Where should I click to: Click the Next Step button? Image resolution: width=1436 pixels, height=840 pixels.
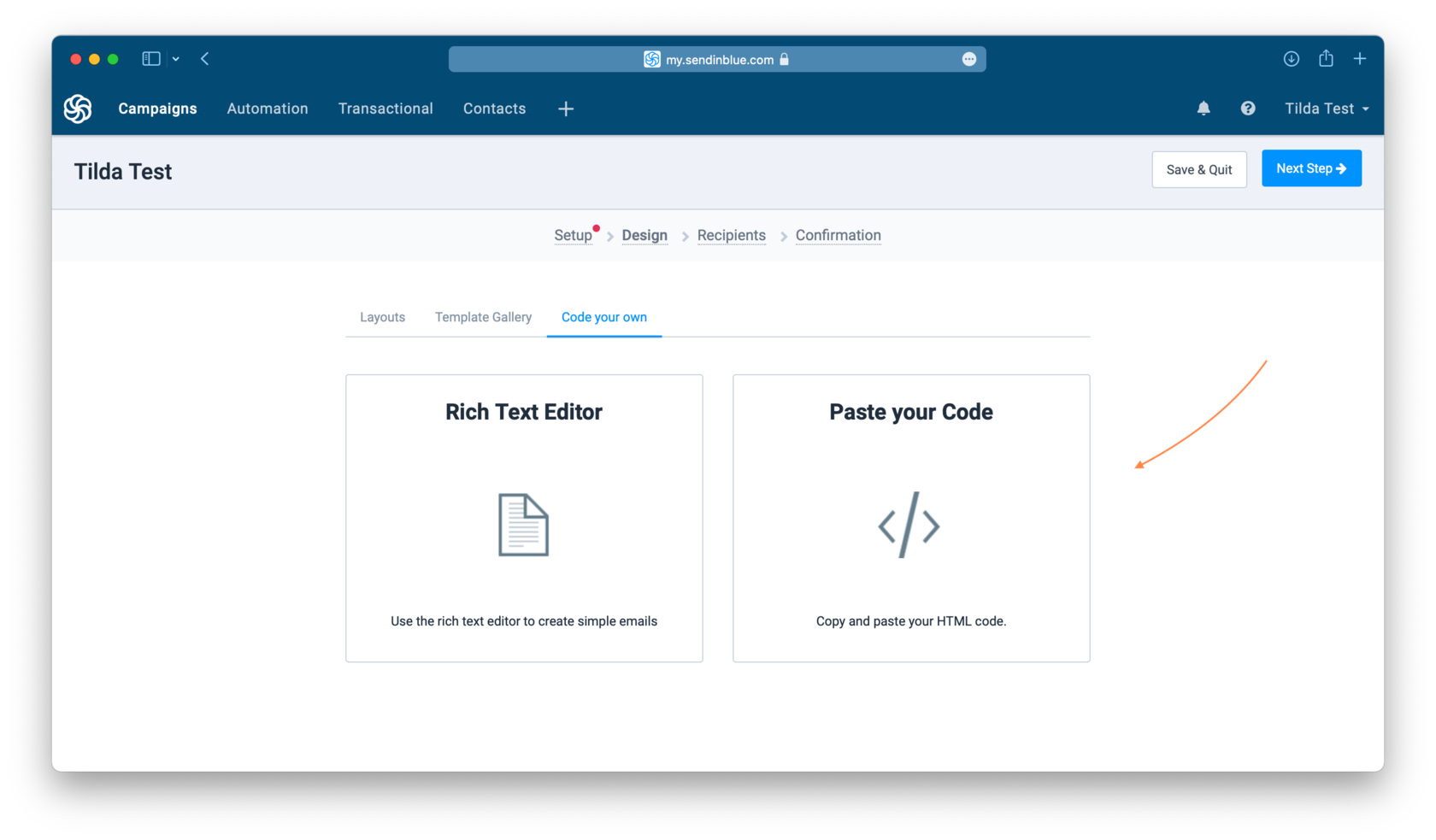pos(1311,168)
